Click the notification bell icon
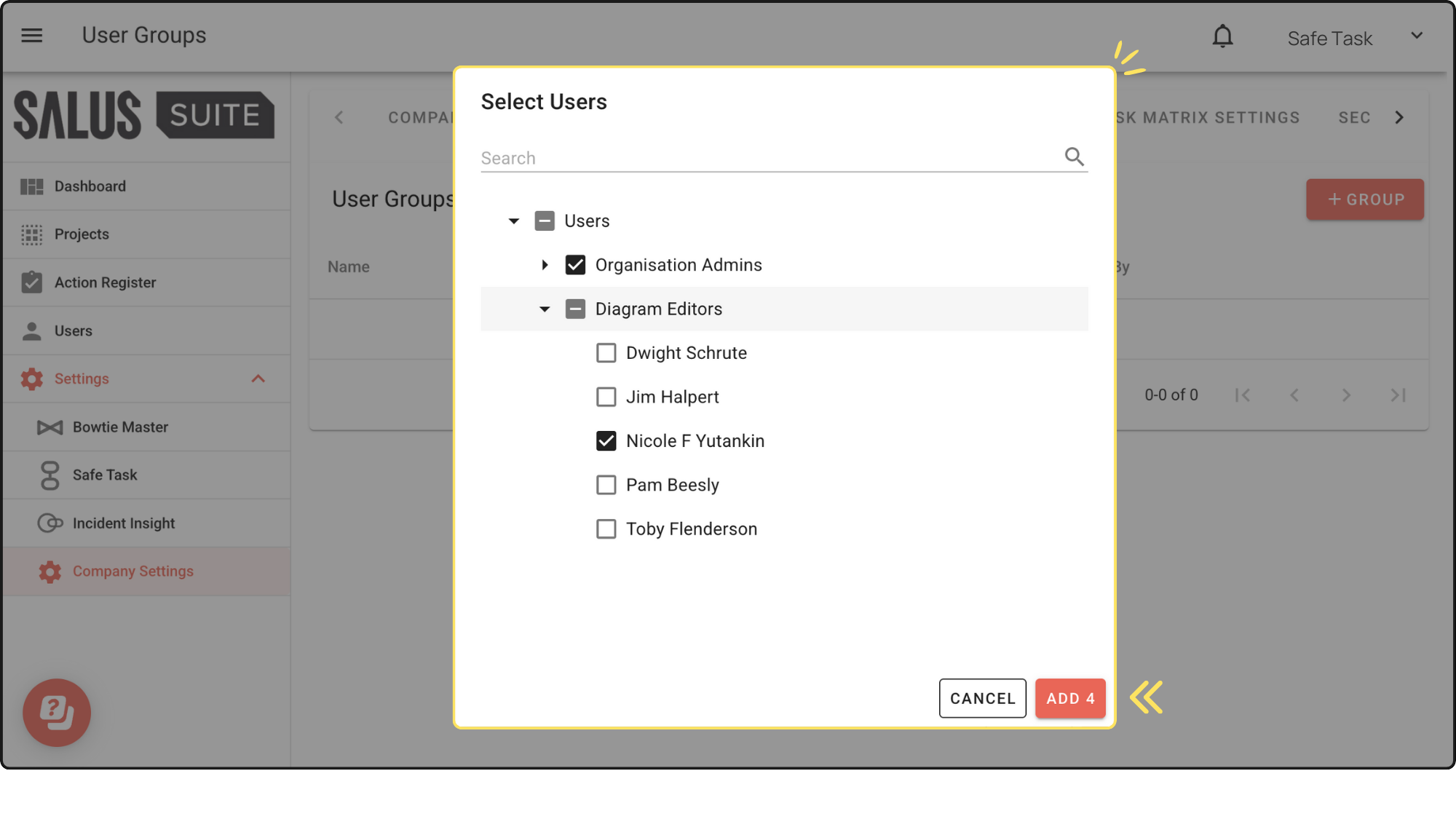 tap(1222, 36)
